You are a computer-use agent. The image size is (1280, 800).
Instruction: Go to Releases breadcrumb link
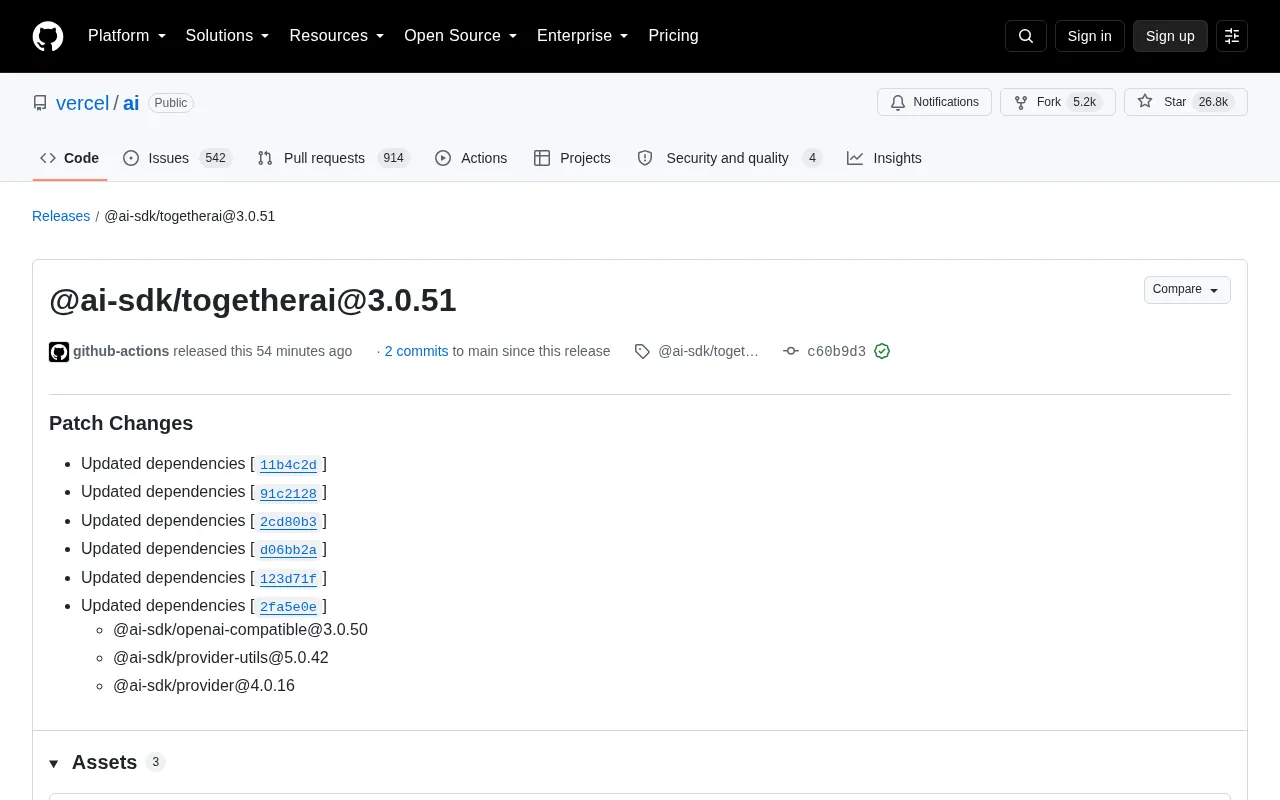point(61,216)
